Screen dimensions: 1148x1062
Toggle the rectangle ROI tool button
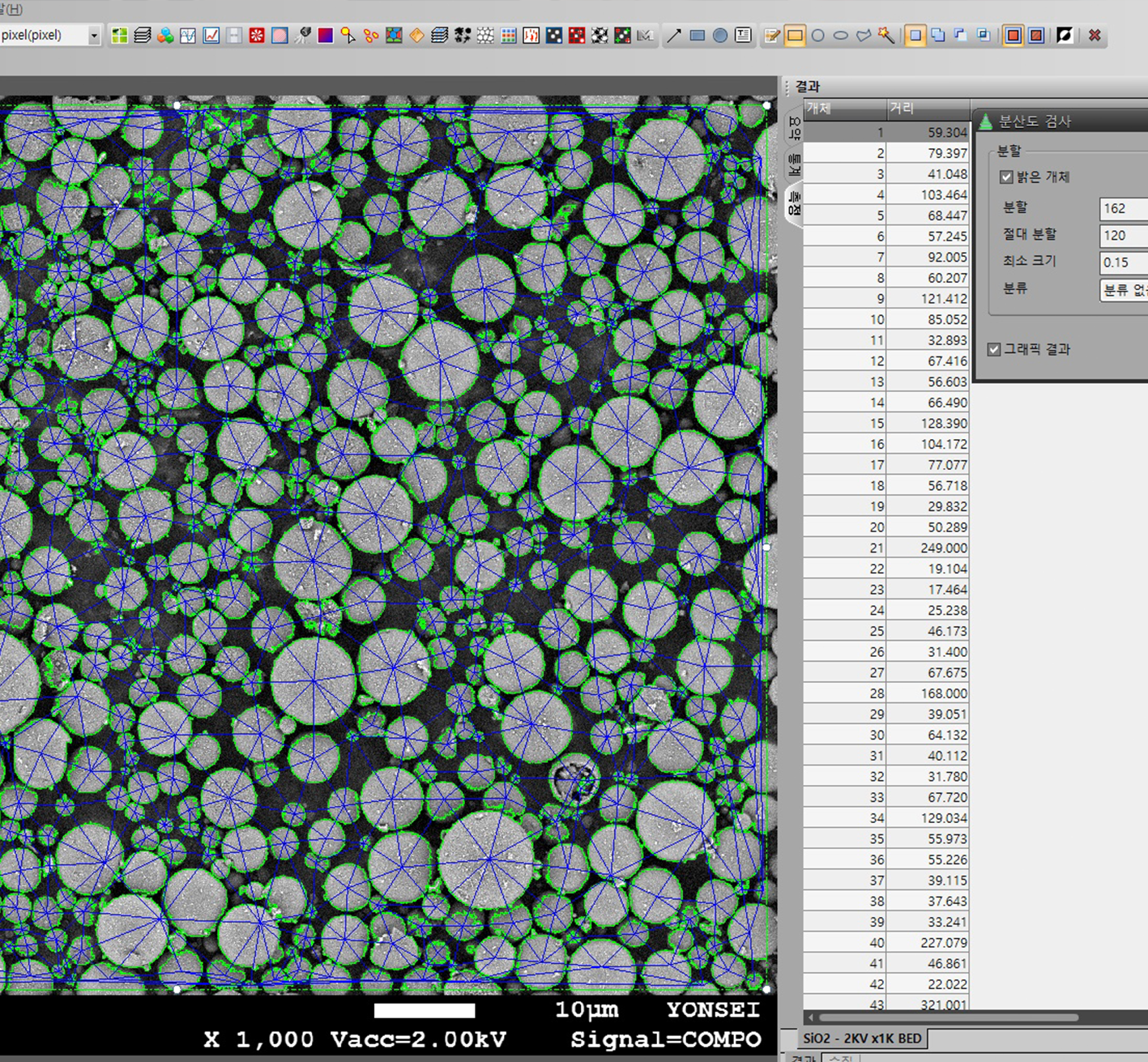tap(795, 36)
